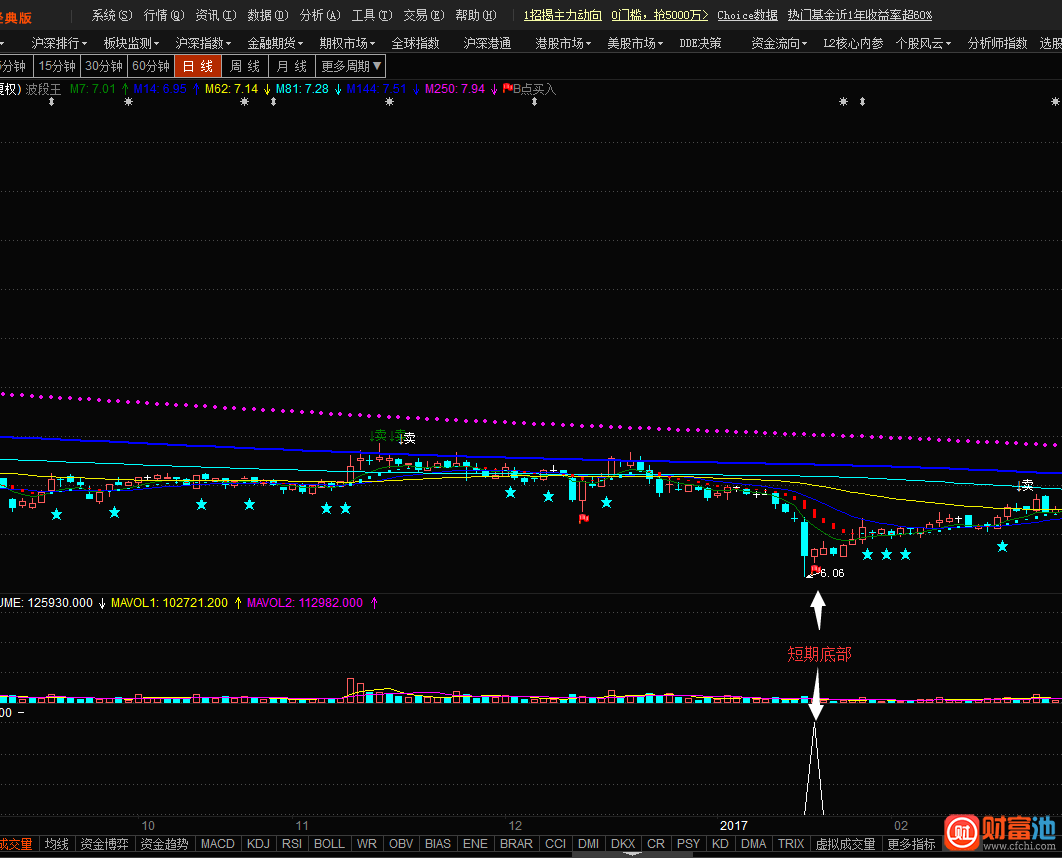Screen dimensions: 1062x858
Task: Click the 财富池 logo in bottom corner
Action: pos(1002,828)
